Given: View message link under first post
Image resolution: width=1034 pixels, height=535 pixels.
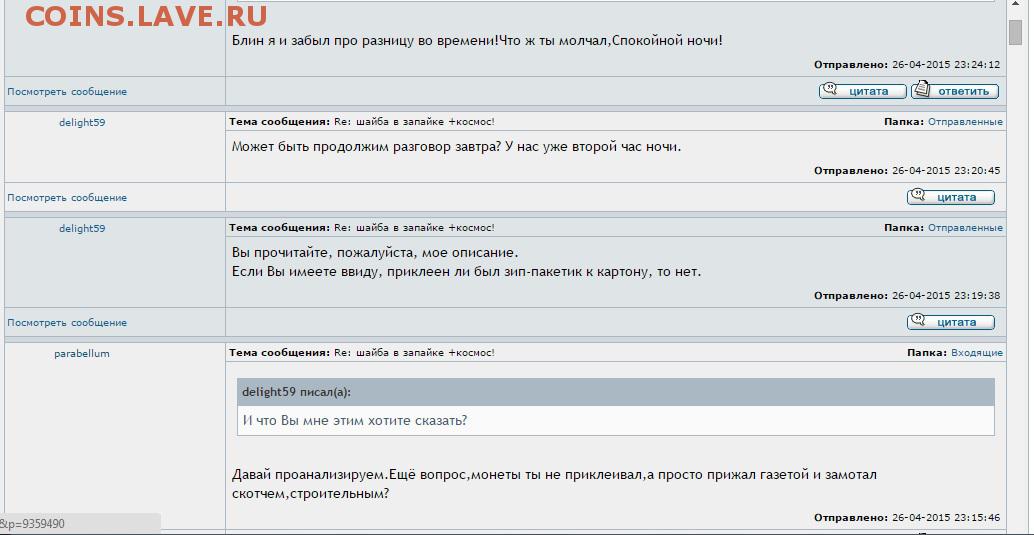Looking at the screenshot, I should [67, 92].
